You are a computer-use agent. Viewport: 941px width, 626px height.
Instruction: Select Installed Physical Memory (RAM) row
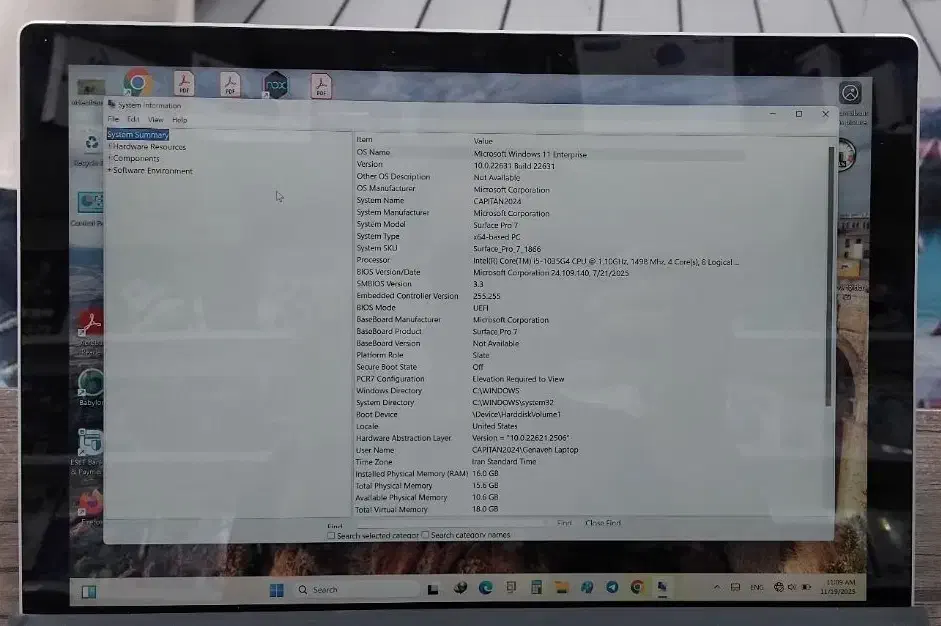pos(549,474)
